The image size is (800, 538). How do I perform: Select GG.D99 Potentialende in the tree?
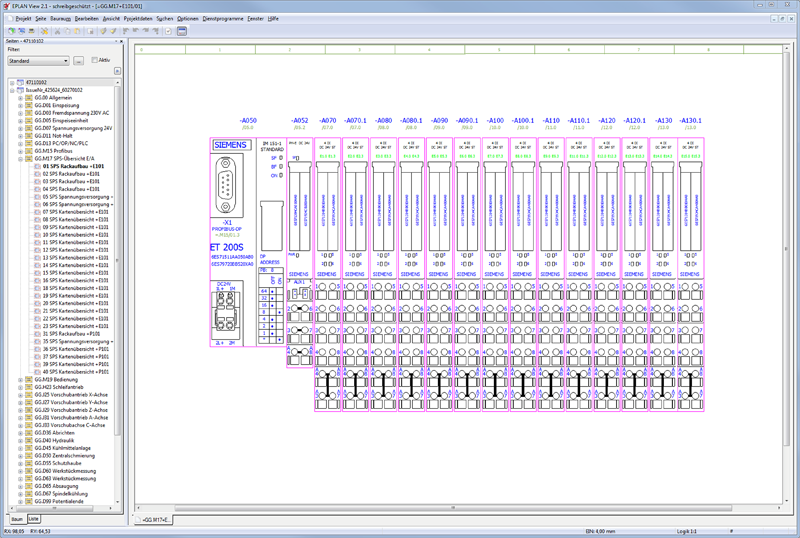point(59,502)
